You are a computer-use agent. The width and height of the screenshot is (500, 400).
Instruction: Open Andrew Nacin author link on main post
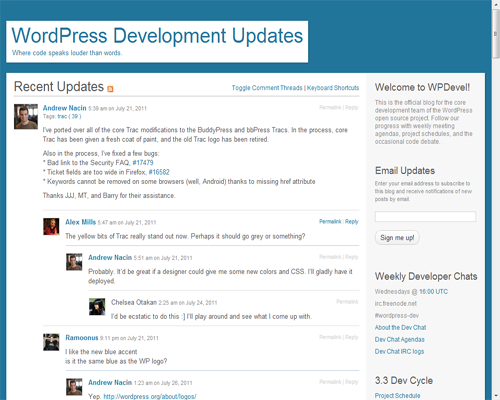[65, 108]
